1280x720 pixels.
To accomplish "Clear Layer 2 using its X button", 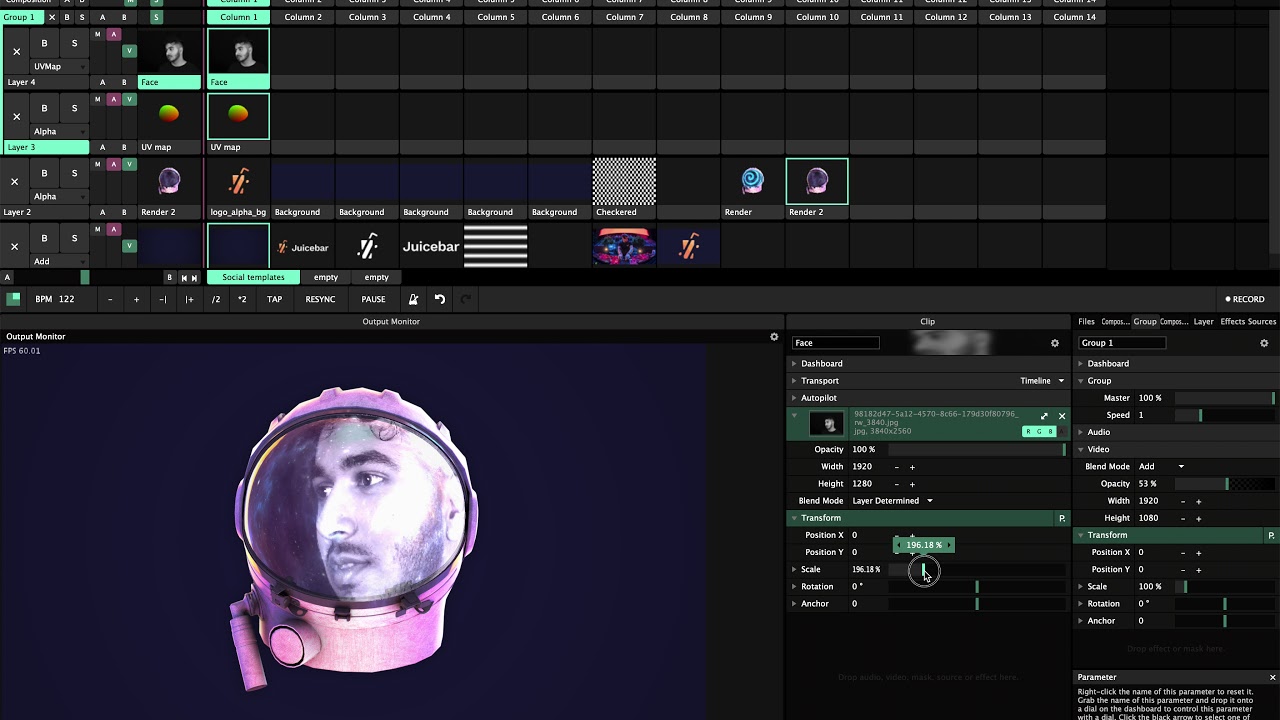I will pos(14,181).
